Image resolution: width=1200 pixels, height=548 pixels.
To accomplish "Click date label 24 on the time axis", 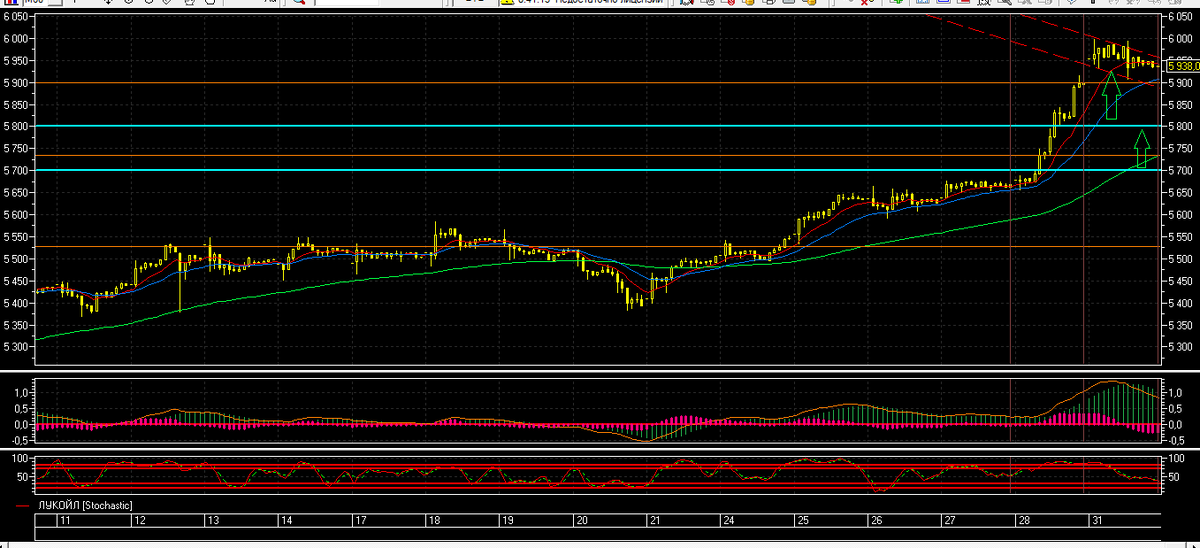I will 729,521.
